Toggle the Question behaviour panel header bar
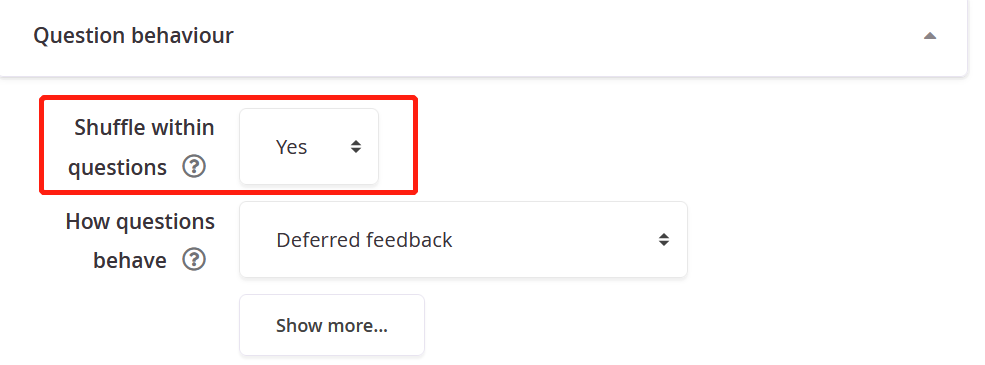This screenshot has height=365, width=985. point(482,36)
